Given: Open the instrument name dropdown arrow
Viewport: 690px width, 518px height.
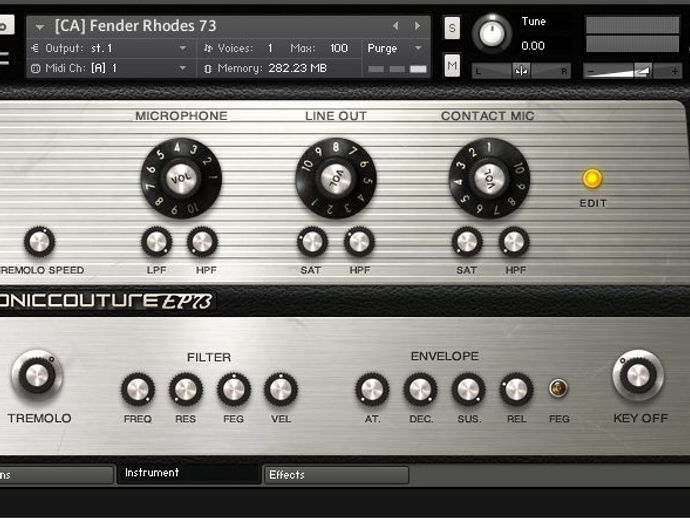Looking at the screenshot, I should point(40,27).
